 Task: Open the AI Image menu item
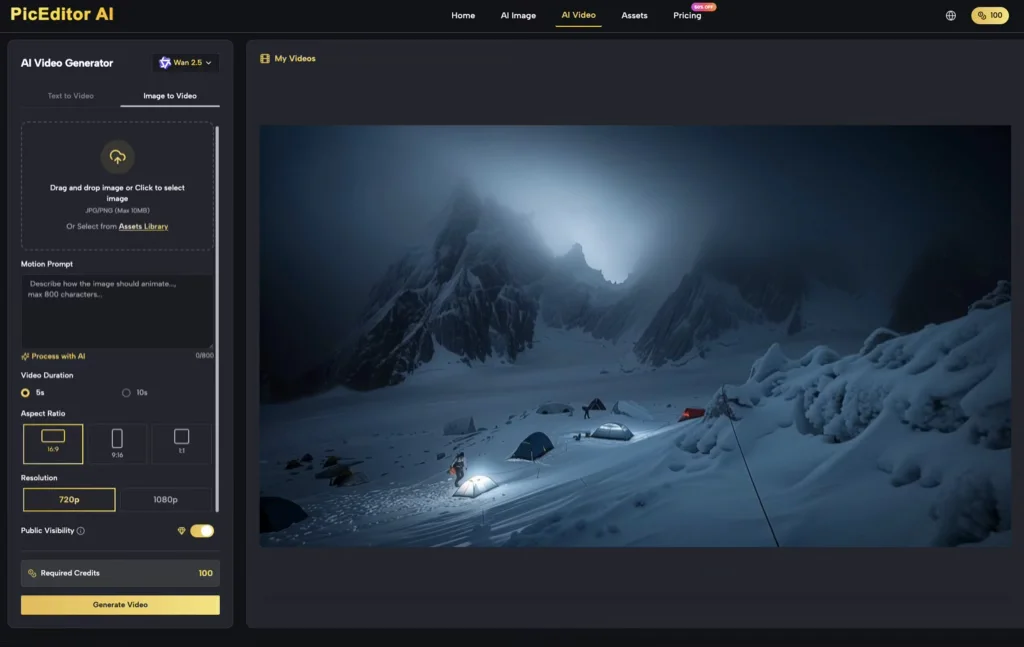[518, 16]
